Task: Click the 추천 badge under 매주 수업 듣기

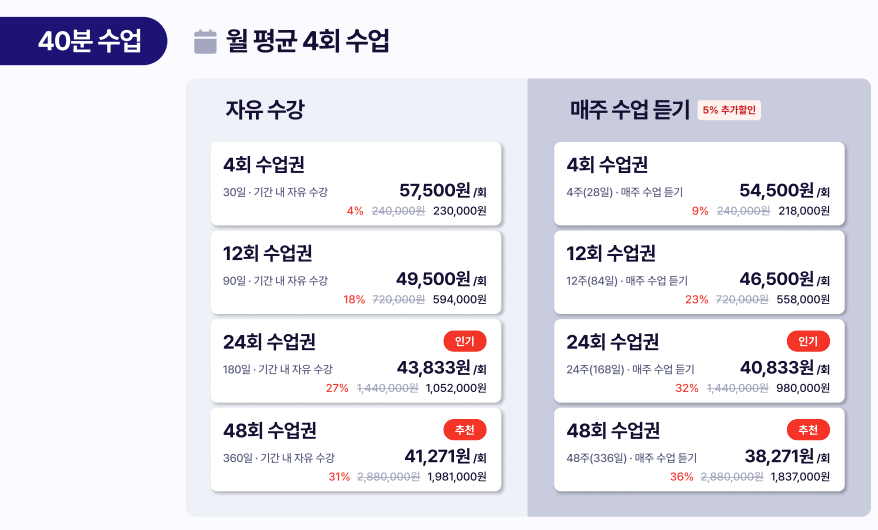Action: pyautogui.click(x=808, y=429)
